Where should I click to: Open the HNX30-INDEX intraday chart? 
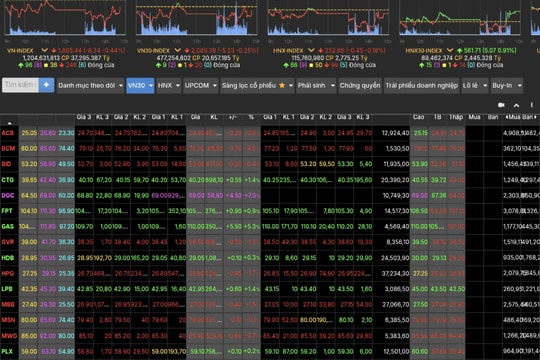pyautogui.click(x=460, y=18)
